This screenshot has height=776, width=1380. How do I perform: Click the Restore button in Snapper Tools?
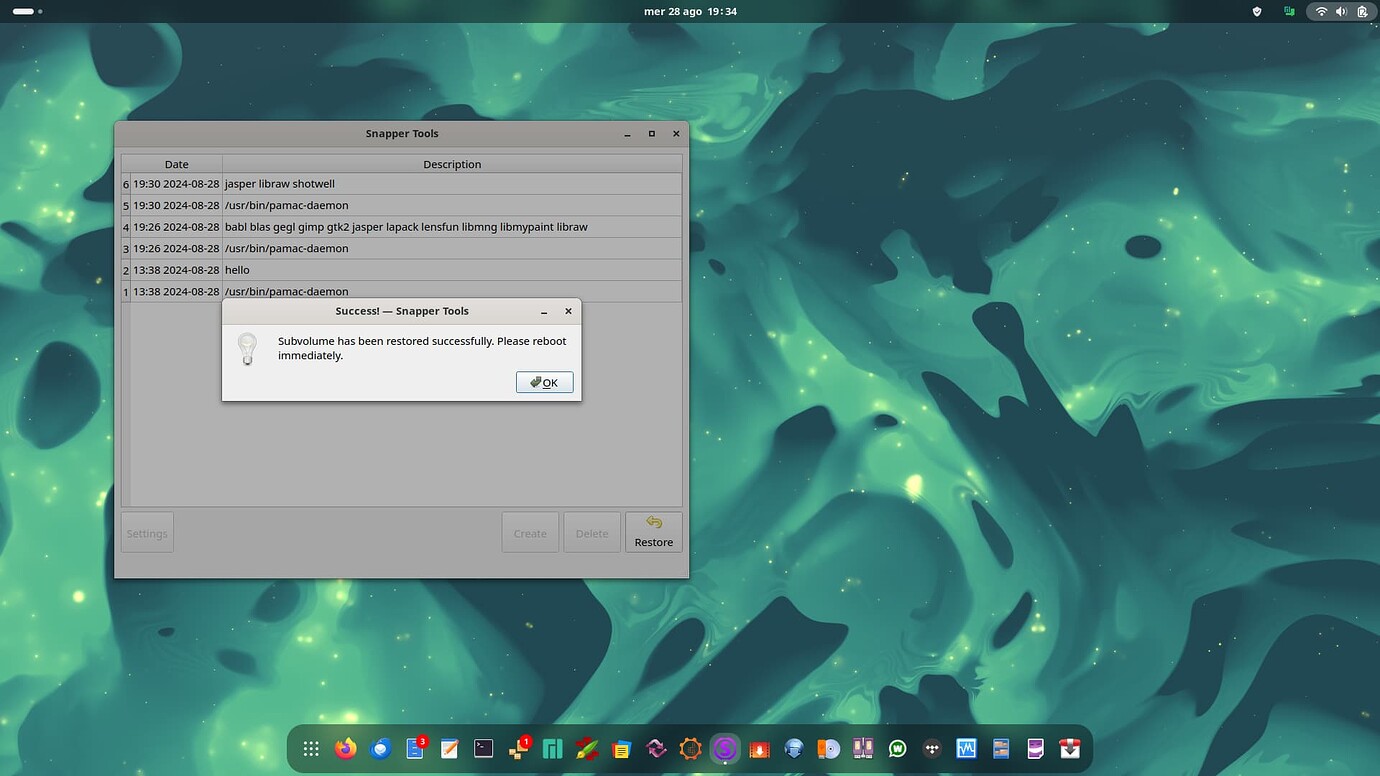pyautogui.click(x=653, y=531)
